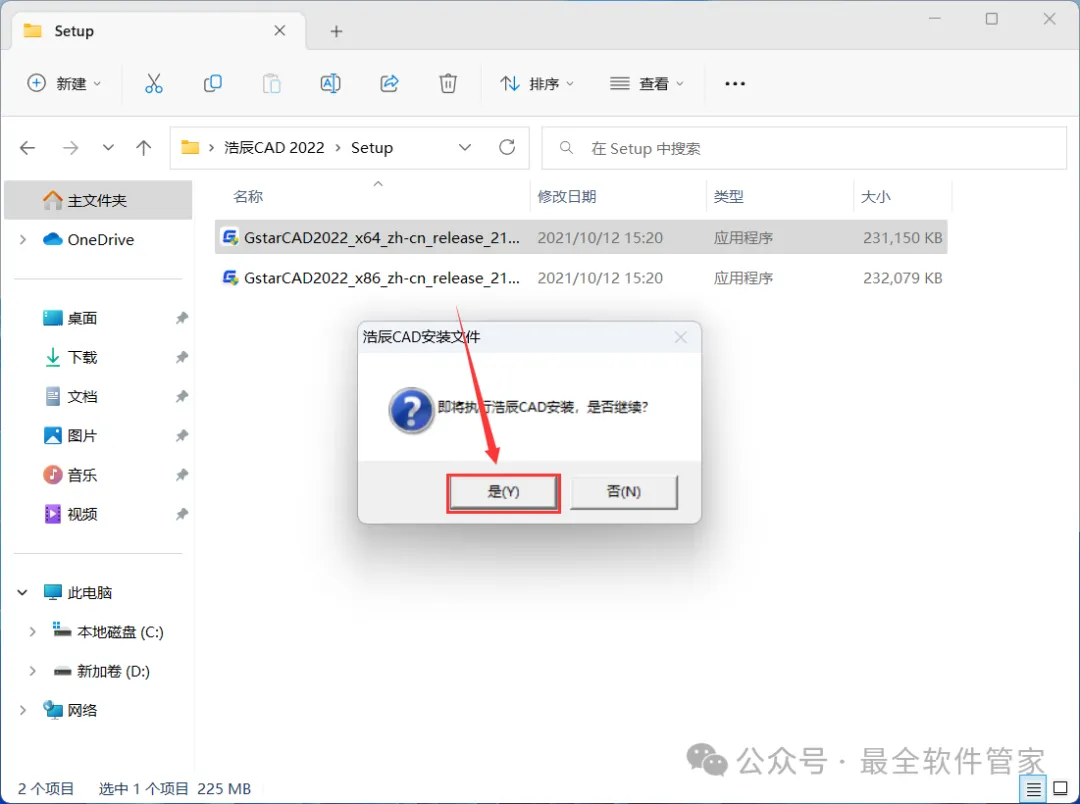Click GstarCAD x86 installer file icon
Image resolution: width=1080 pixels, height=804 pixels.
(230, 278)
